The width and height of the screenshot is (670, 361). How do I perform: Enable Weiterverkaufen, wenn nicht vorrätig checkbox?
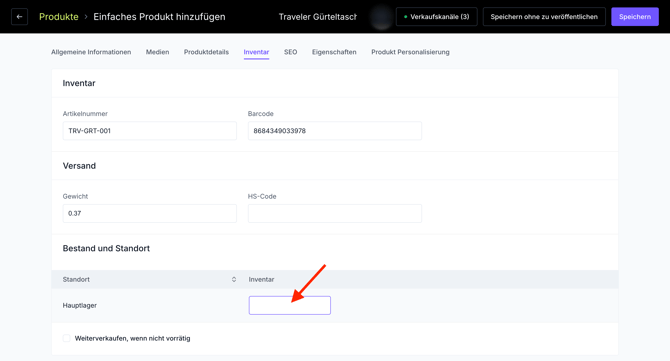pos(67,338)
